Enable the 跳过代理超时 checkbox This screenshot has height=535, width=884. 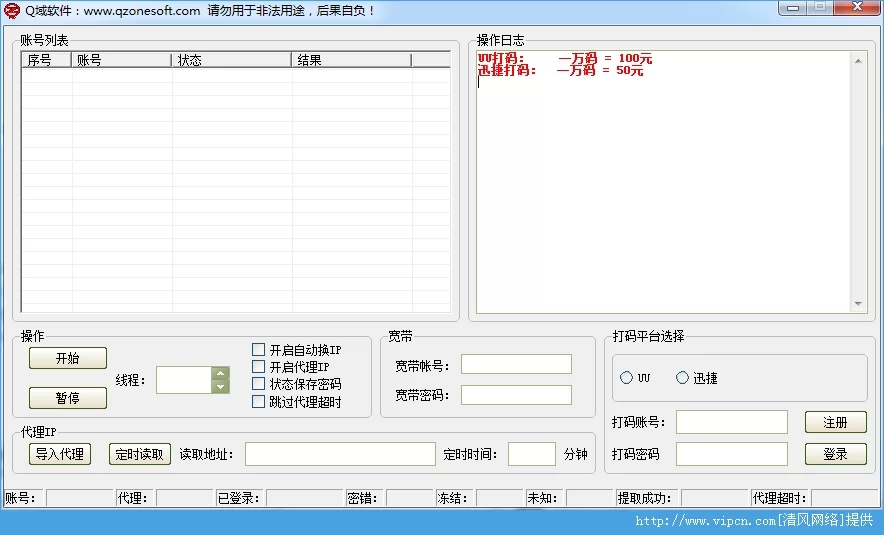(259, 402)
